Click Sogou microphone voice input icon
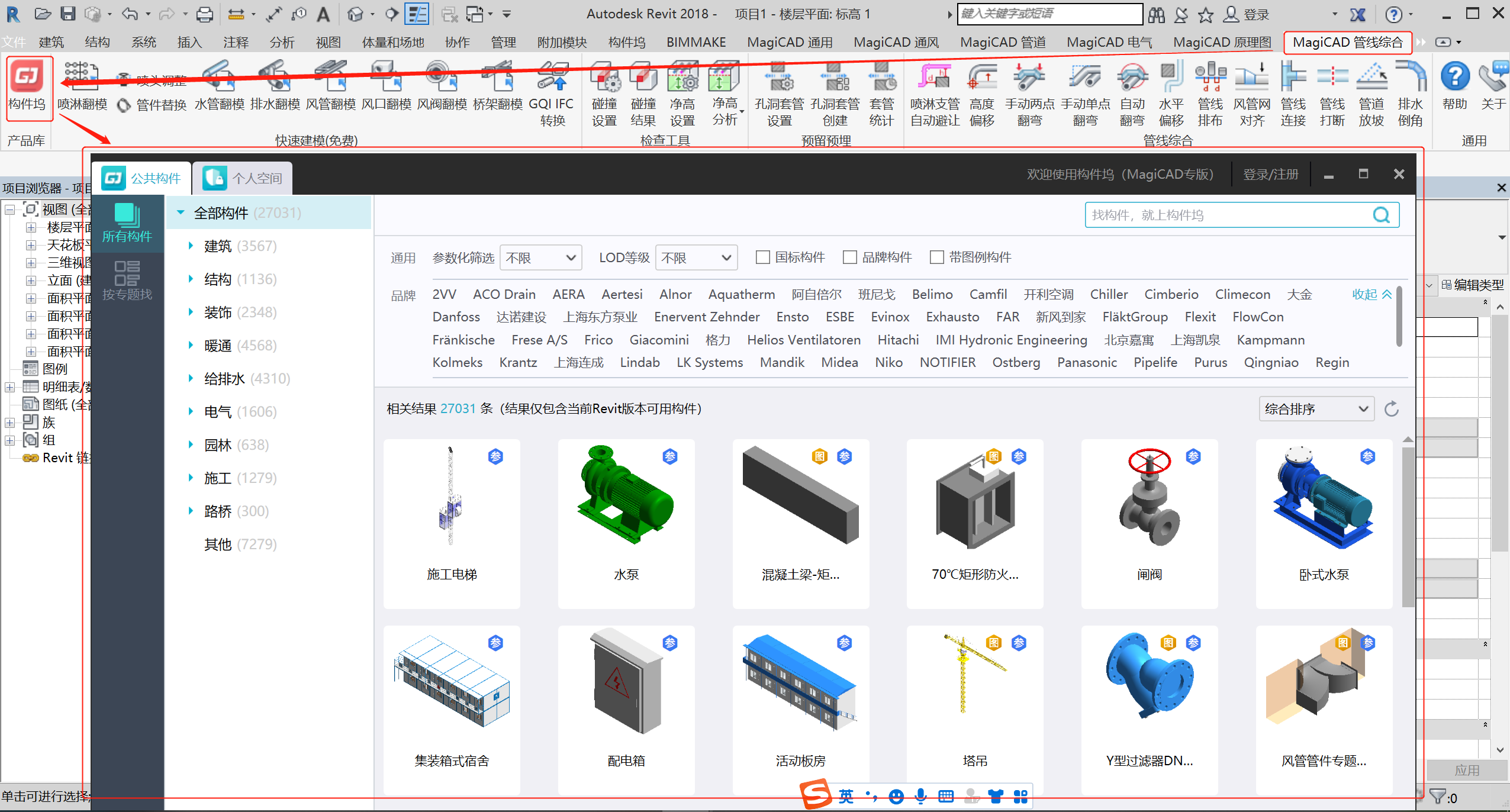Image resolution: width=1510 pixels, height=812 pixels. pyautogui.click(x=920, y=796)
